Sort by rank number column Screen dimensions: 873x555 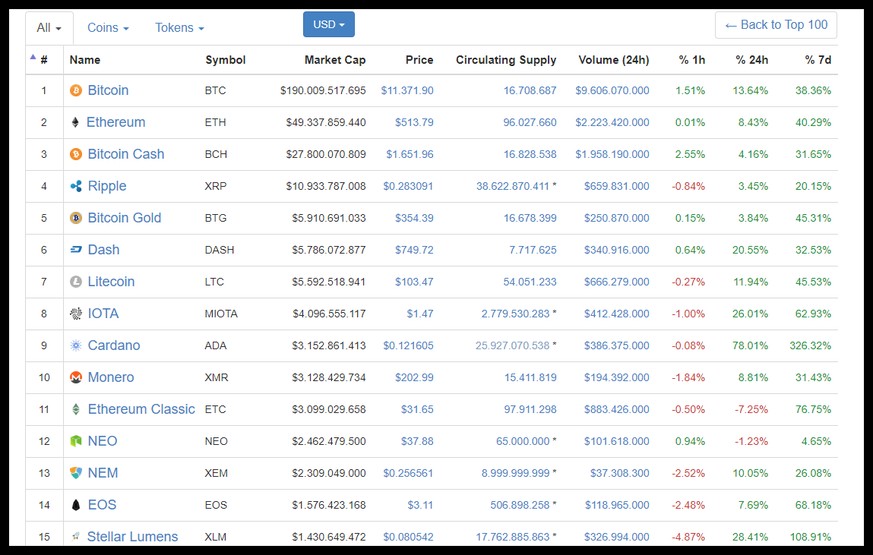44,60
